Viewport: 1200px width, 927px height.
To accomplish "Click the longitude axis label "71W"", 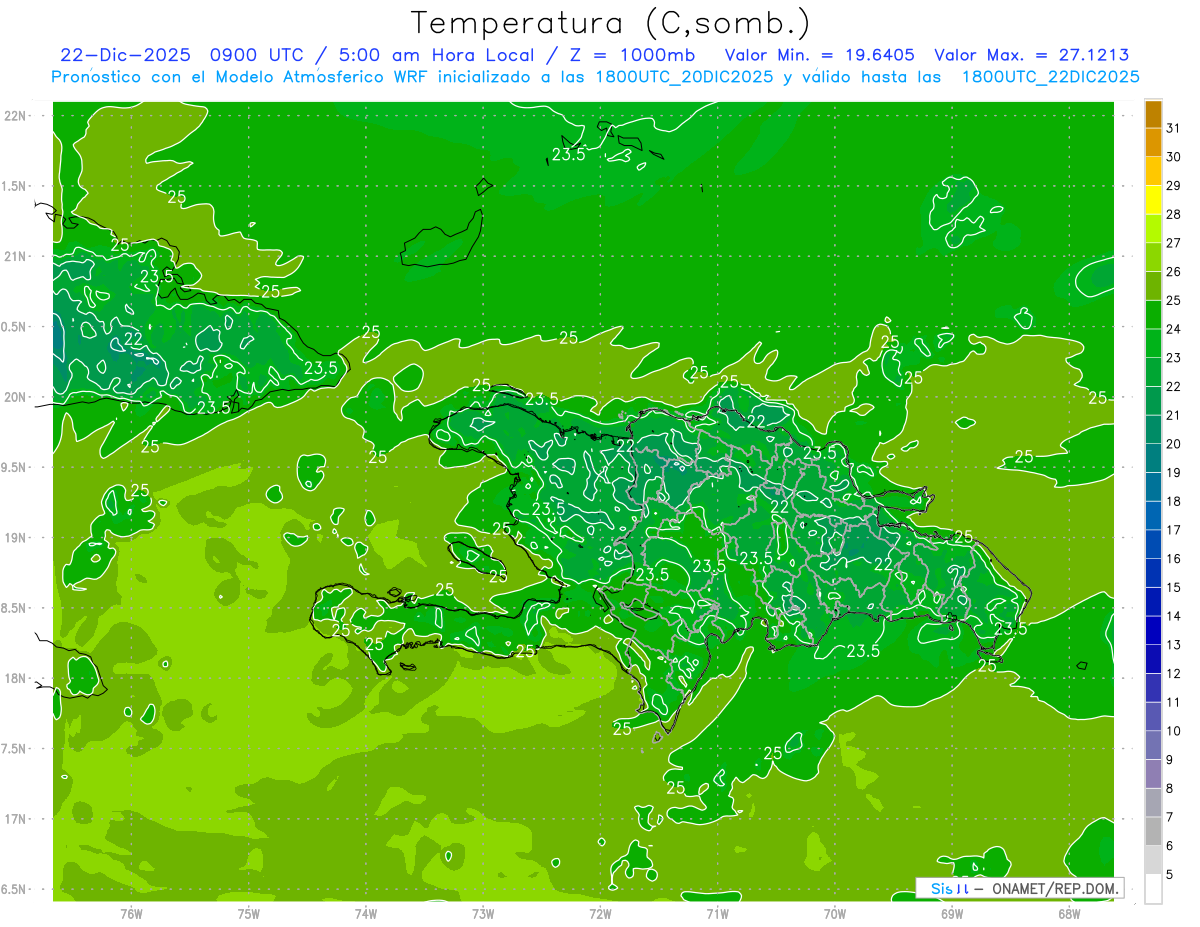I will coord(717,913).
